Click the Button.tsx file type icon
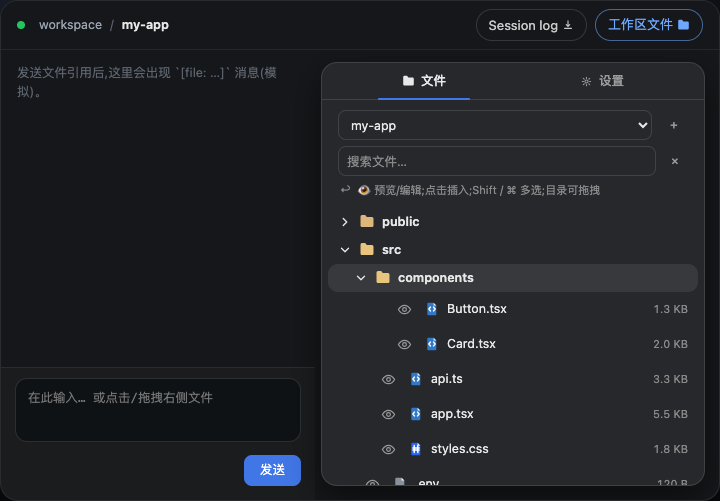720x501 pixels. pyautogui.click(x=432, y=309)
